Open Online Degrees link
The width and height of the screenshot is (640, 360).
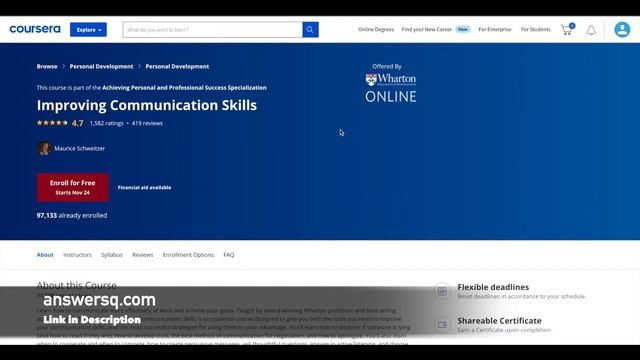coord(376,29)
